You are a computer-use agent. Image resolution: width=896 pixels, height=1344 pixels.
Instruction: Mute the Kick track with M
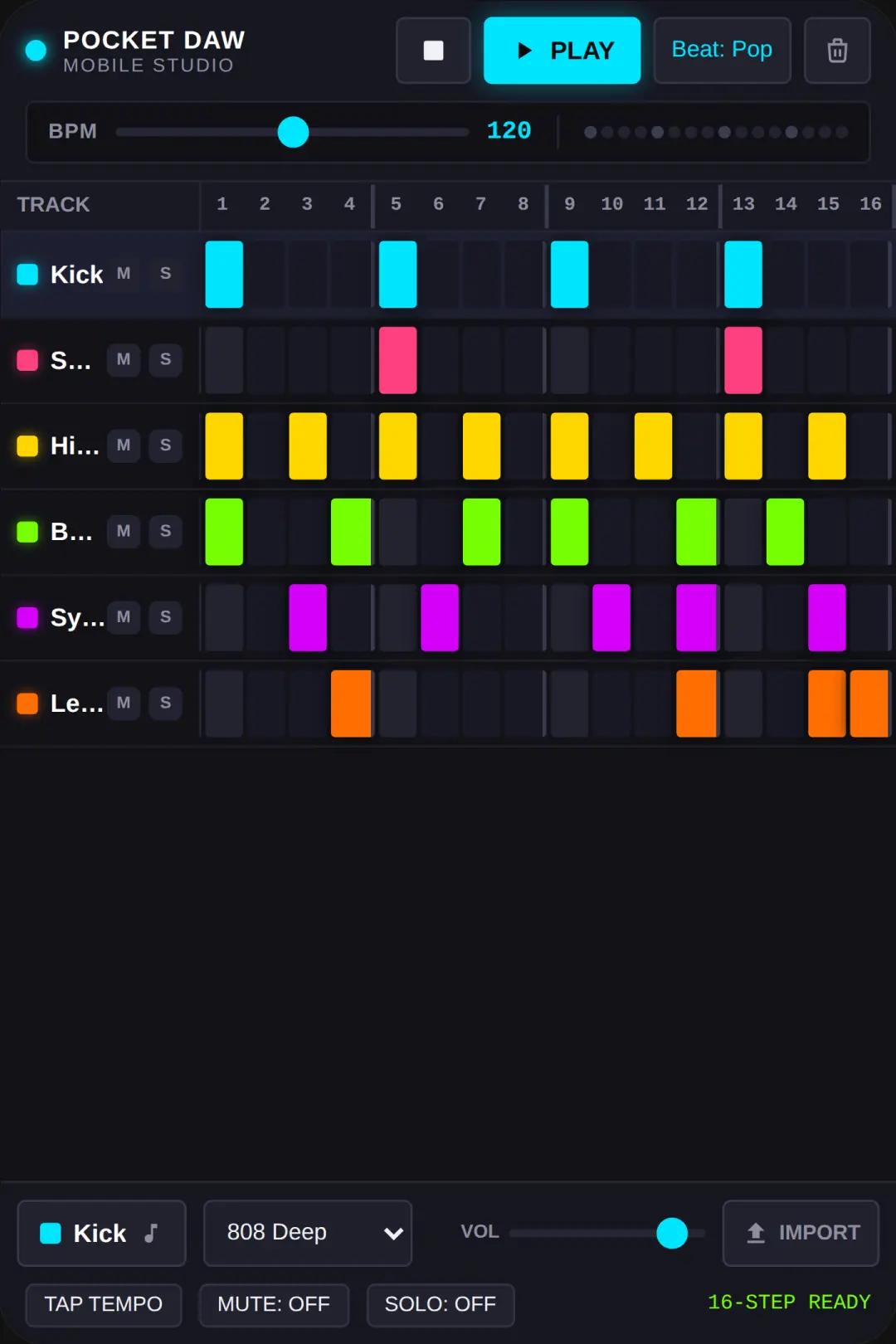[x=124, y=274]
